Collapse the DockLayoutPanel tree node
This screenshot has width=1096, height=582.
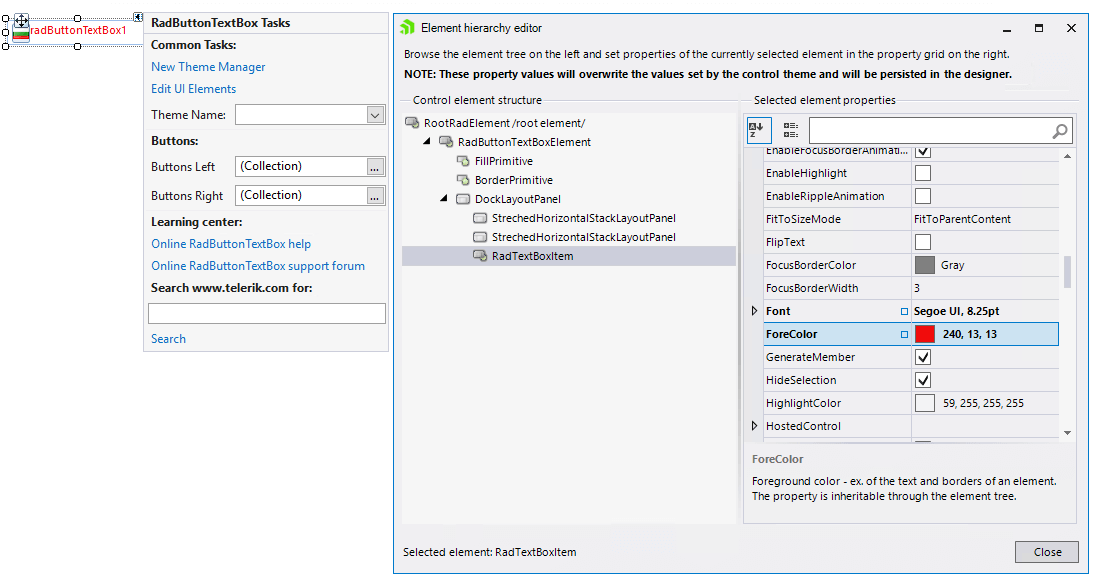[x=444, y=199]
